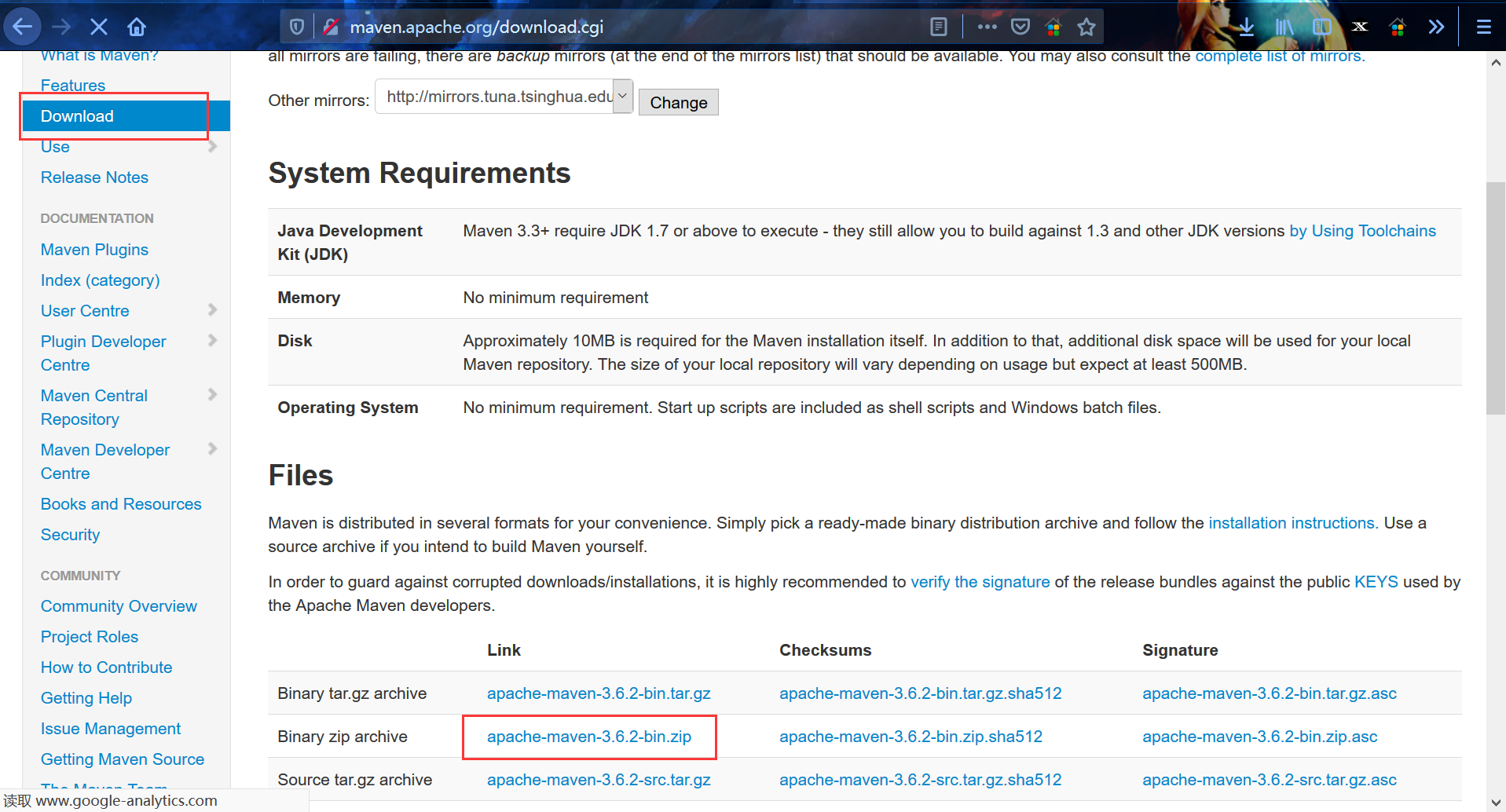The width and height of the screenshot is (1506, 812).
Task: Open the public KEYS link
Action: [x=1376, y=582]
